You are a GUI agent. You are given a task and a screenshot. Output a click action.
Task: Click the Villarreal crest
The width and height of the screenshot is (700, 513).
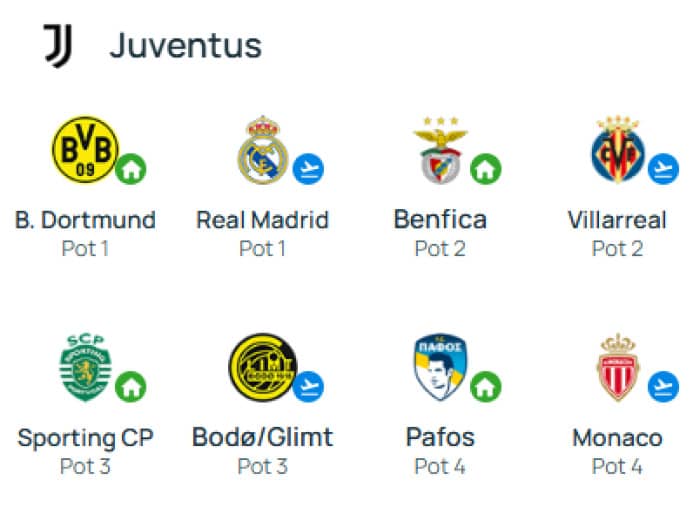click(617, 150)
